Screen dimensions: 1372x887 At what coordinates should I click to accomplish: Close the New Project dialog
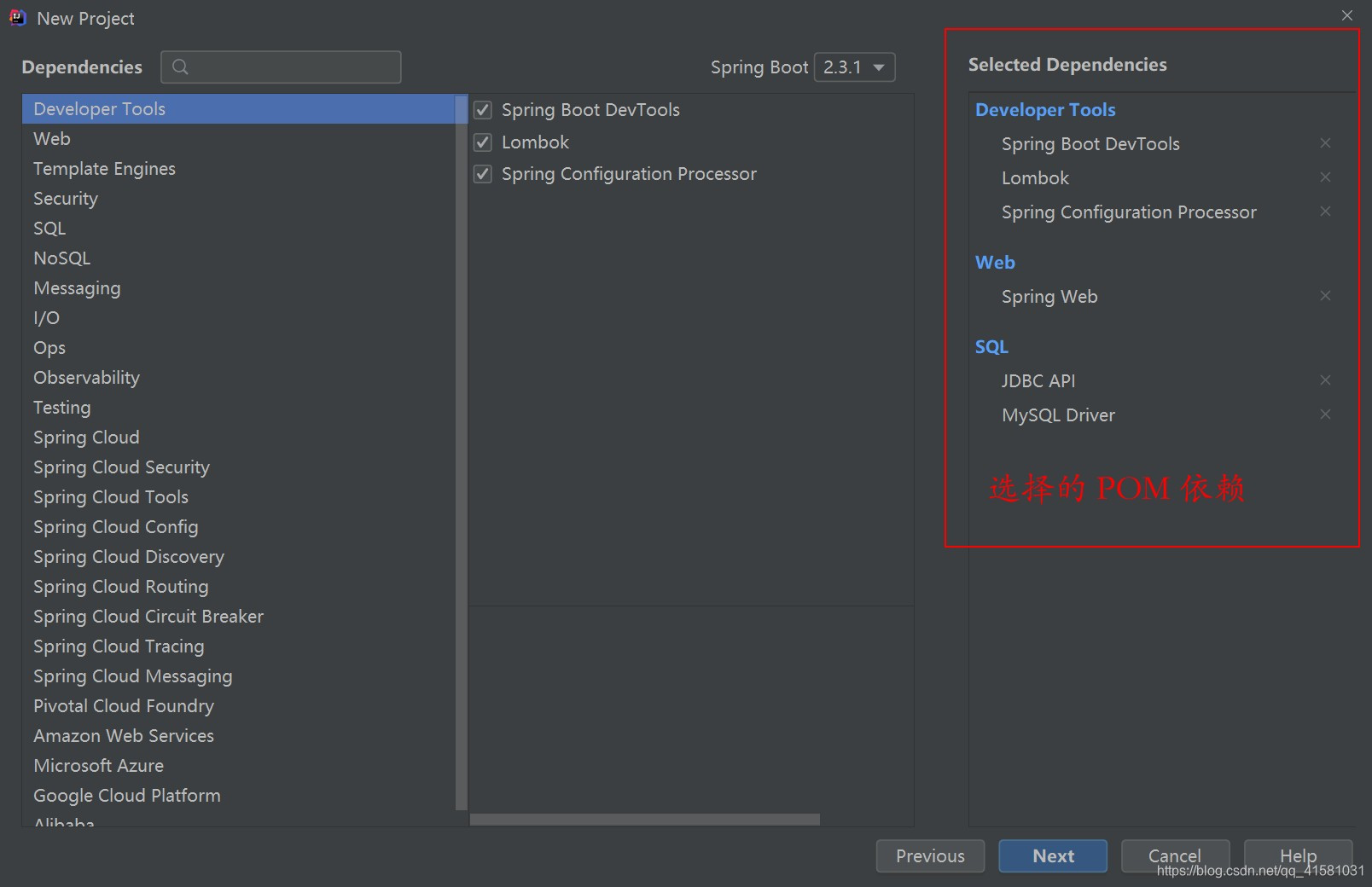click(x=1347, y=15)
